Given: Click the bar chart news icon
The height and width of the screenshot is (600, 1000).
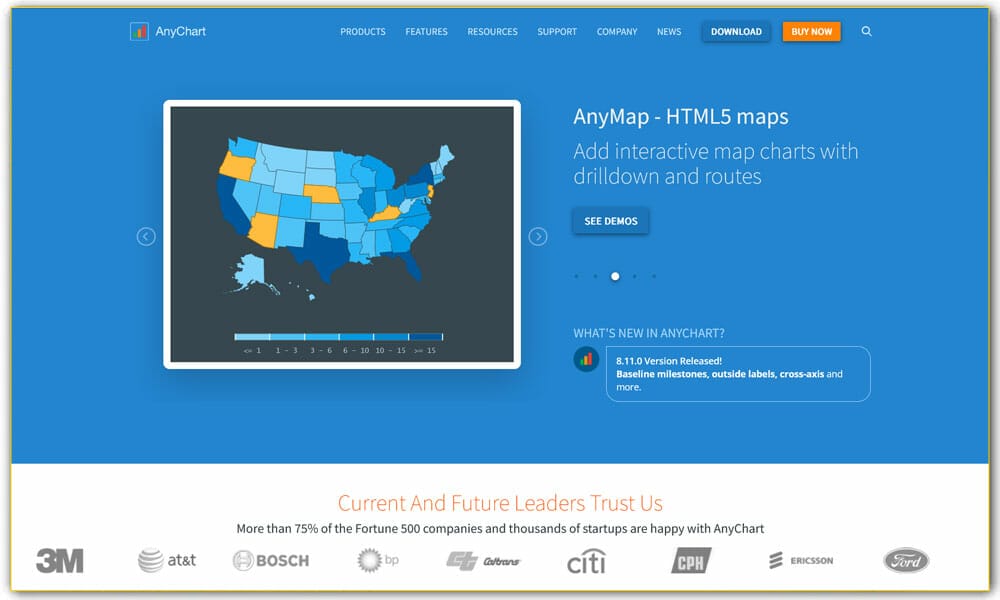Looking at the screenshot, I should (586, 359).
